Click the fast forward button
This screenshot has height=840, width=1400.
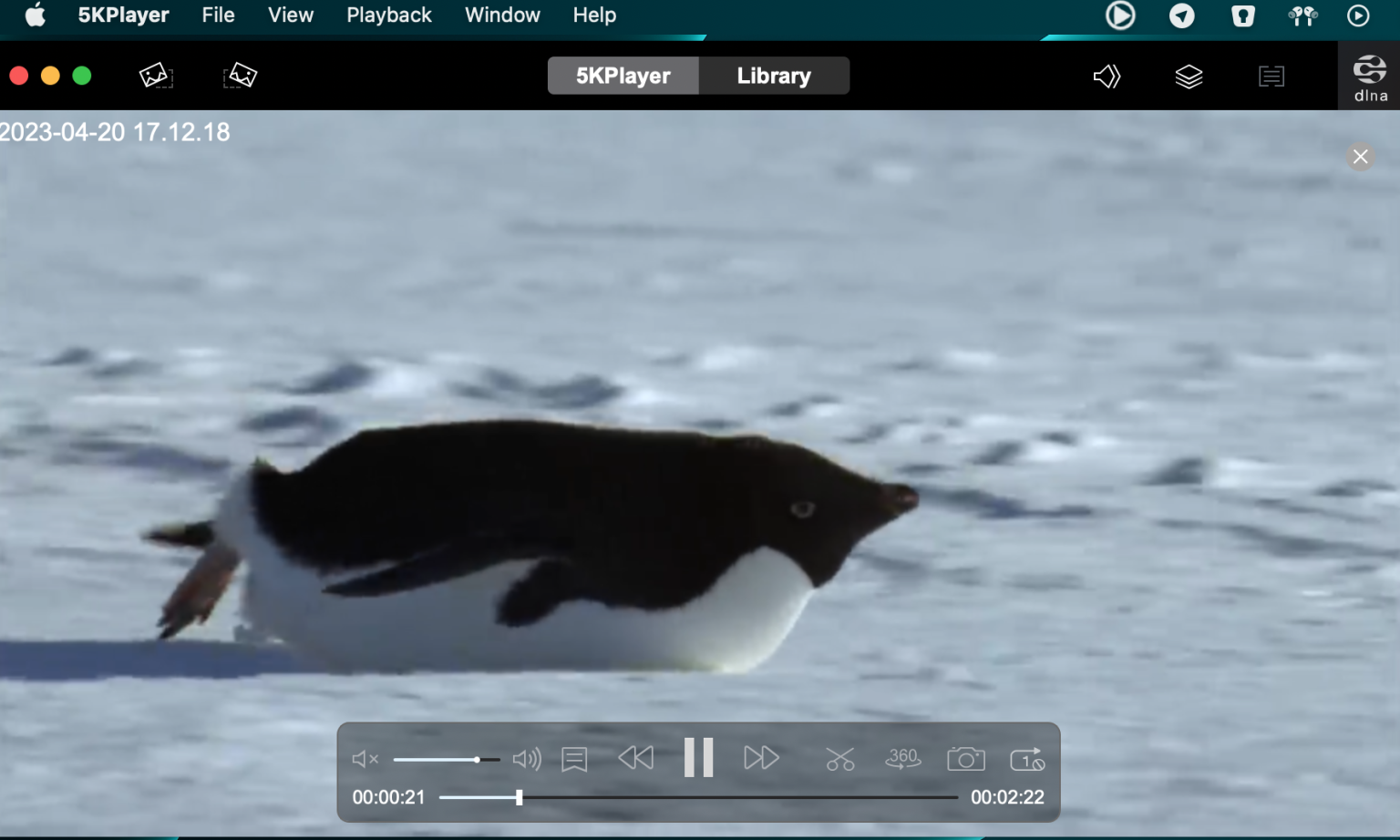click(x=761, y=758)
